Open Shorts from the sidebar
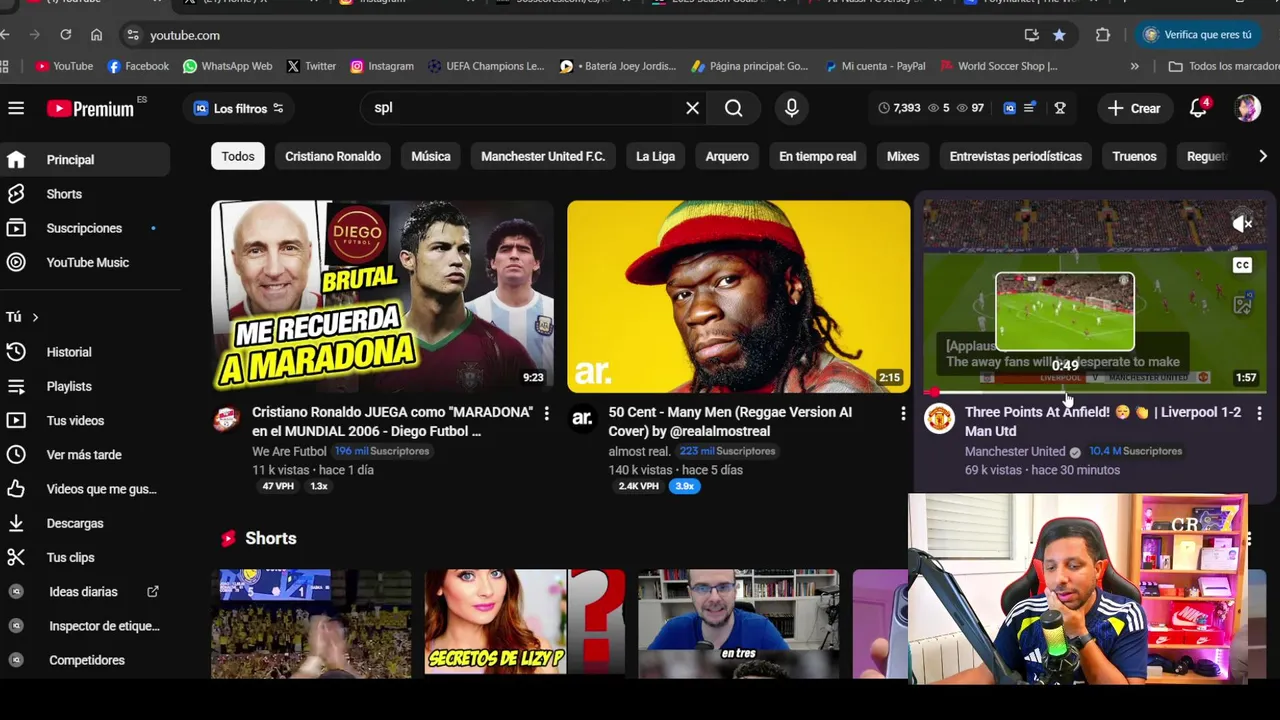This screenshot has width=1280, height=720. tap(85, 194)
